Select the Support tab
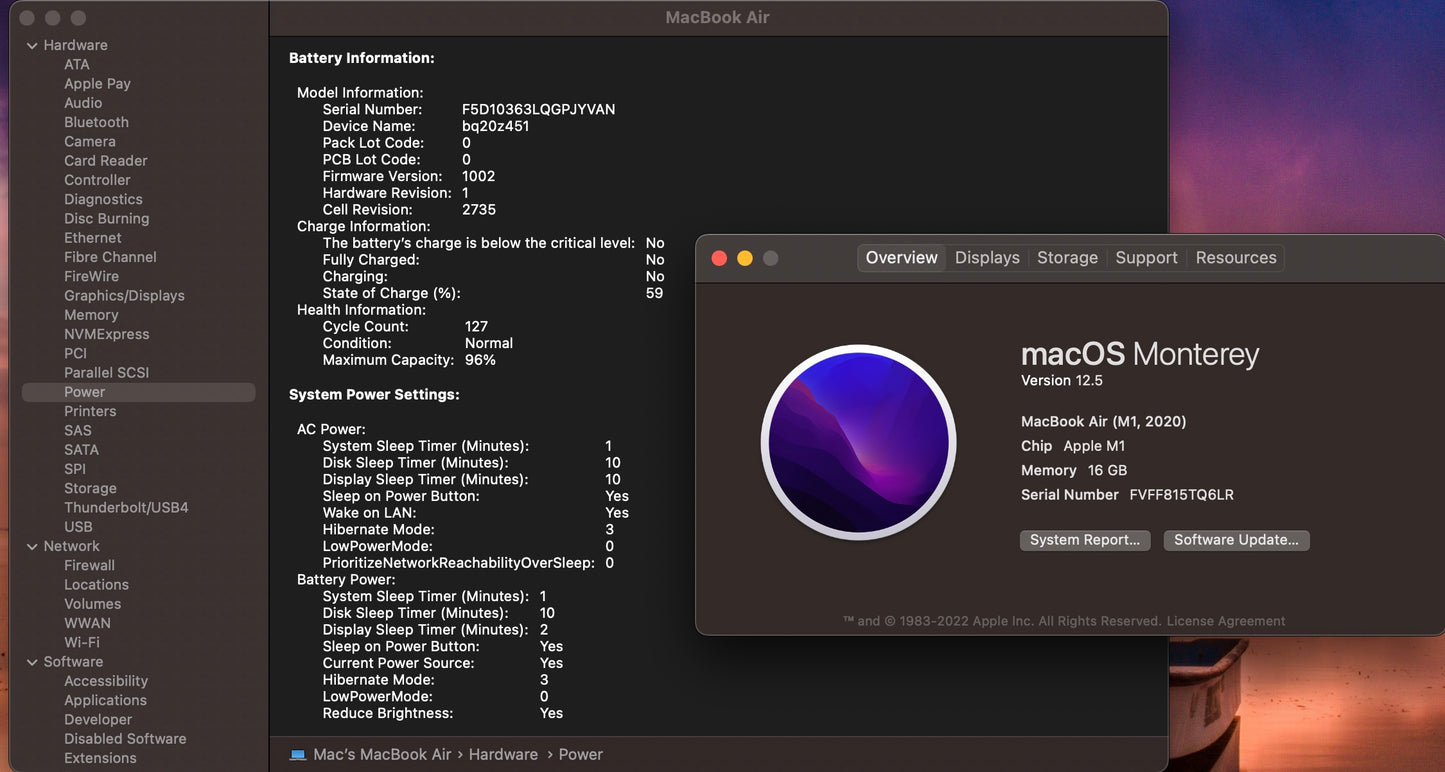This screenshot has height=772, width=1445. (1146, 258)
